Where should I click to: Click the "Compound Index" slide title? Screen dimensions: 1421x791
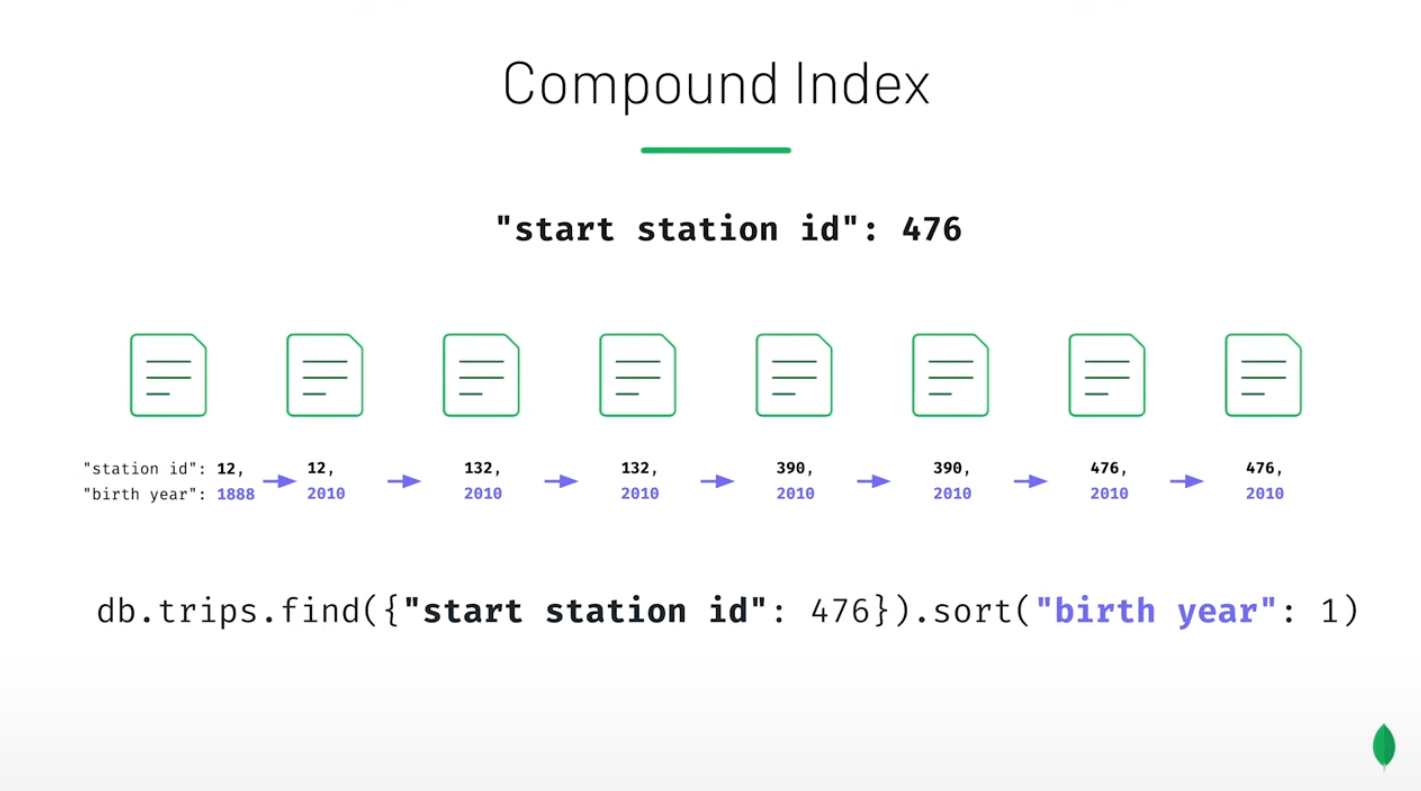[716, 86]
